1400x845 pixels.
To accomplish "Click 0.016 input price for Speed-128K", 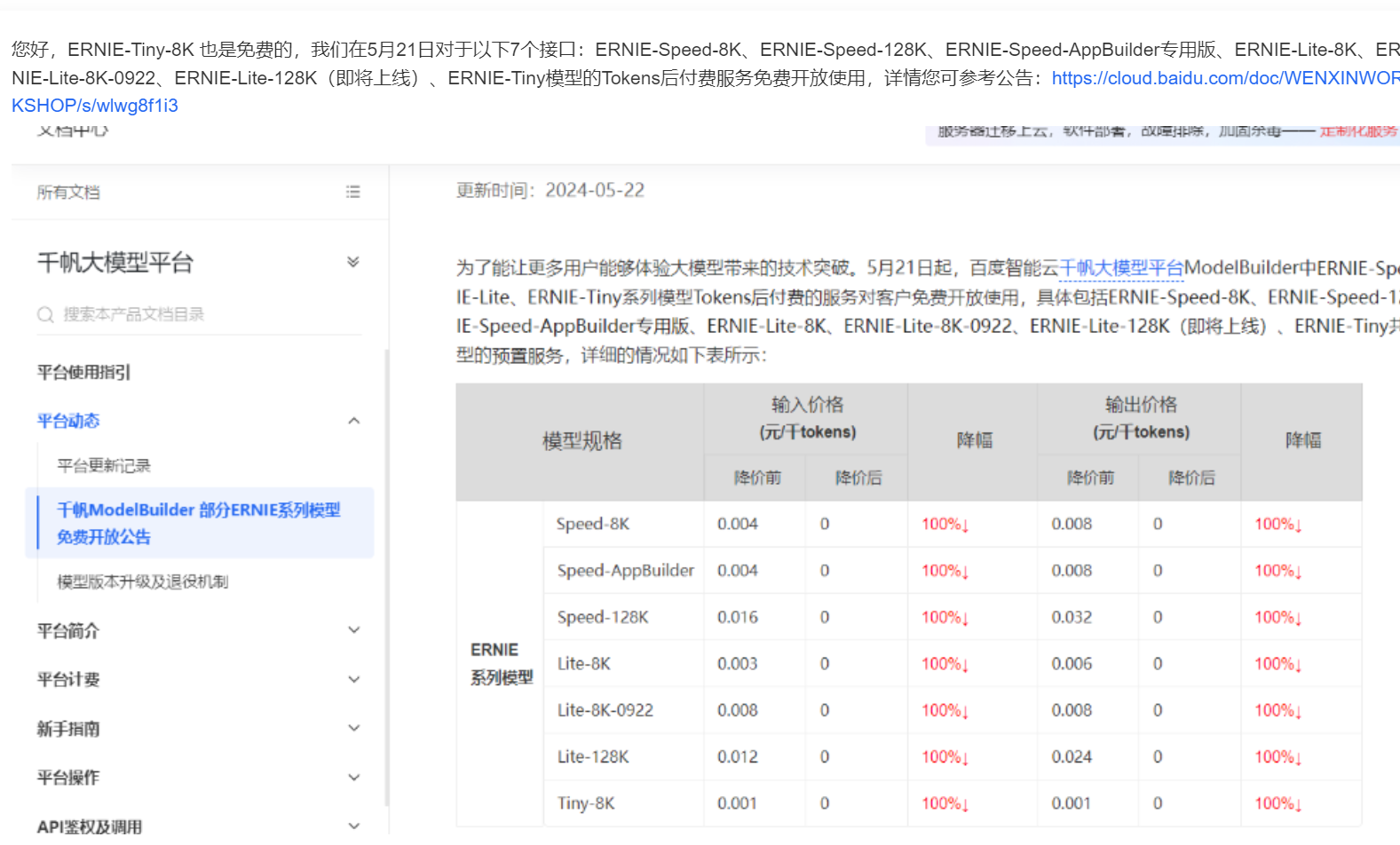I will (x=738, y=617).
